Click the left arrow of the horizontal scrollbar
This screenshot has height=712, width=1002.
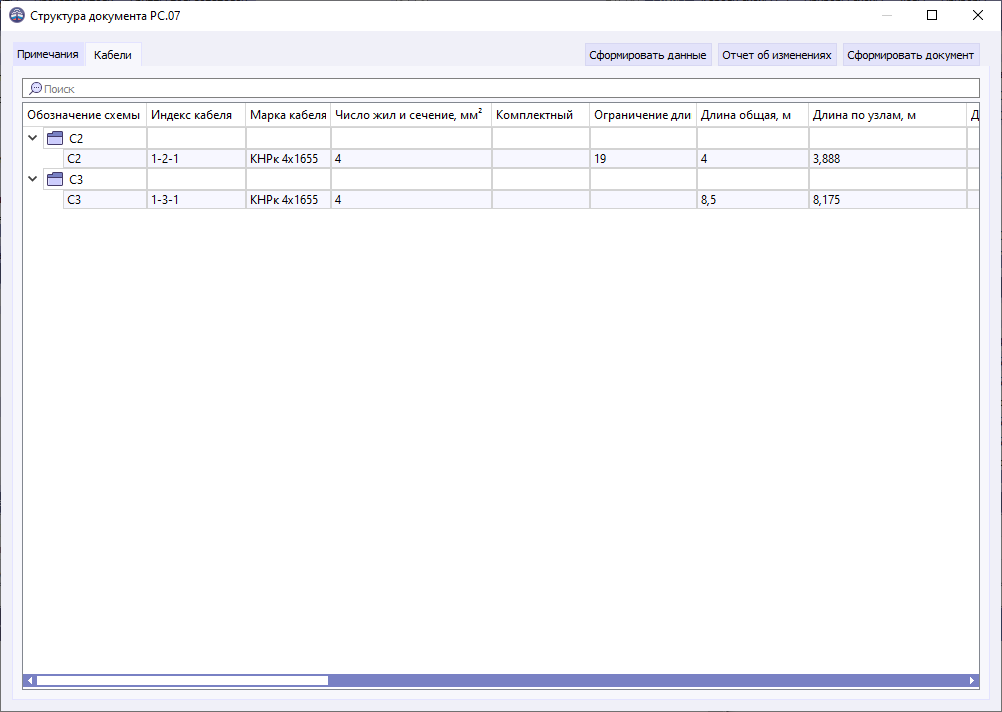click(x=29, y=679)
